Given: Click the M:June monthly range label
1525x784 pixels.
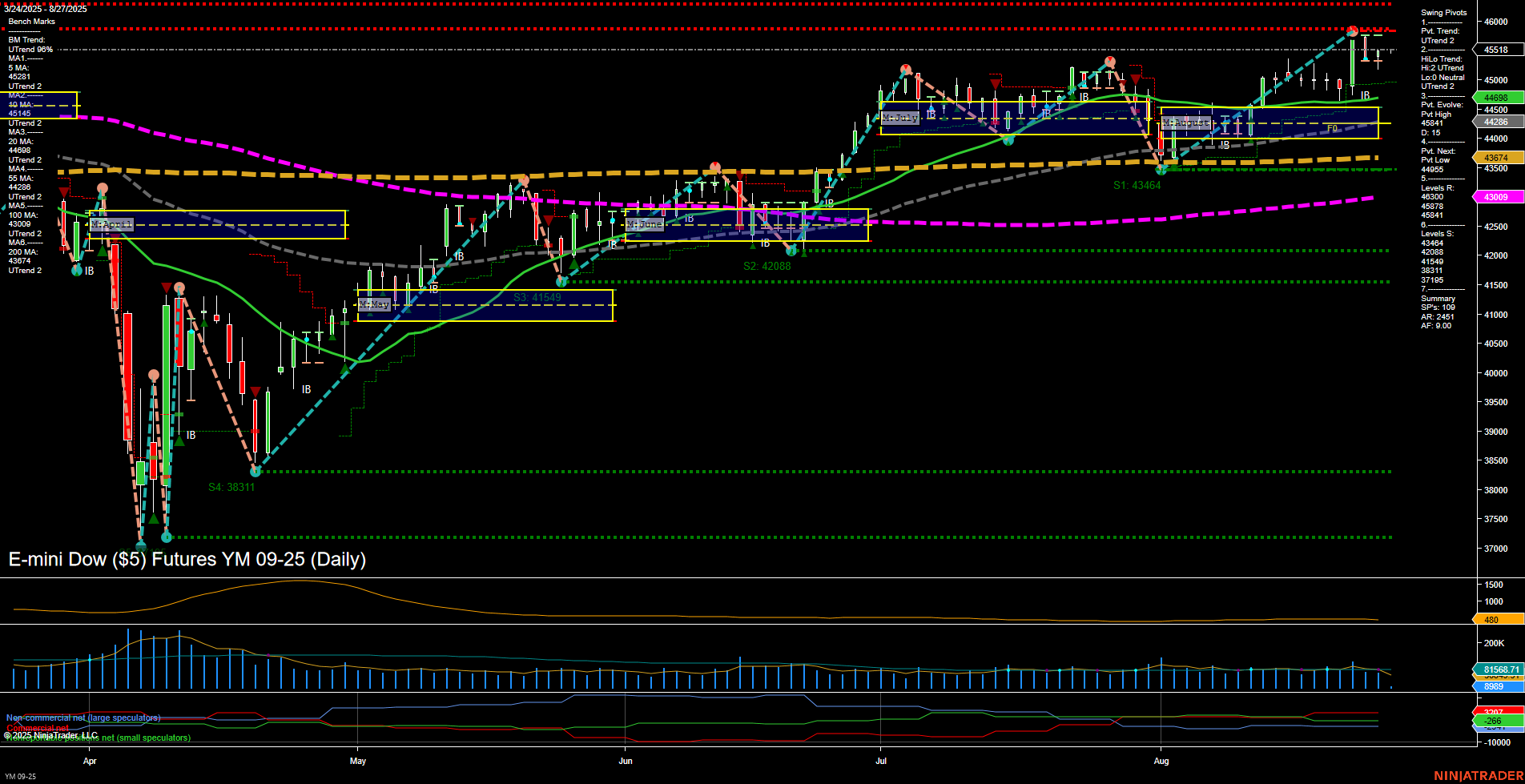Looking at the screenshot, I should coord(645,224).
